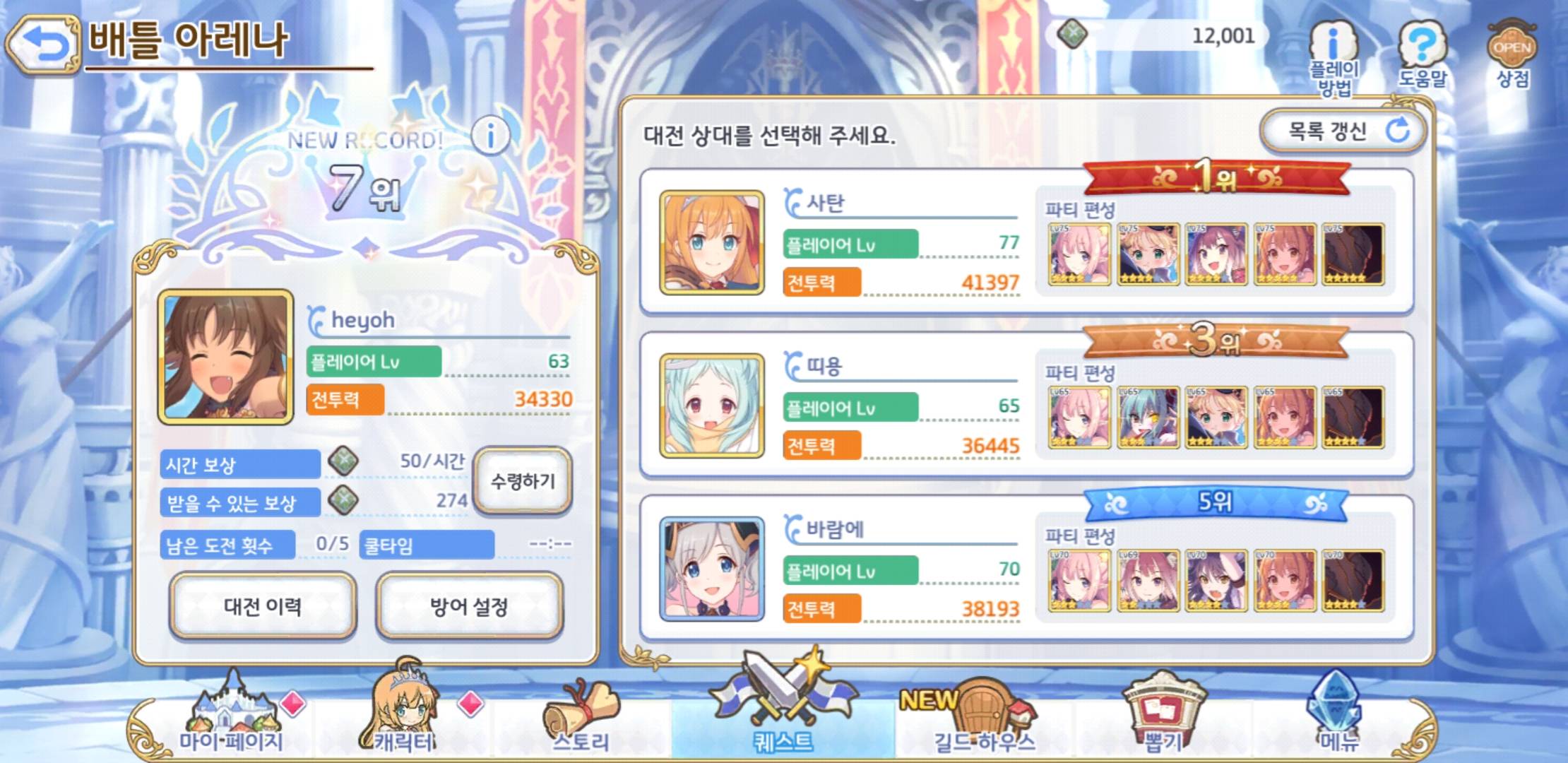Open the 상점 shop icon

[x=1512, y=55]
